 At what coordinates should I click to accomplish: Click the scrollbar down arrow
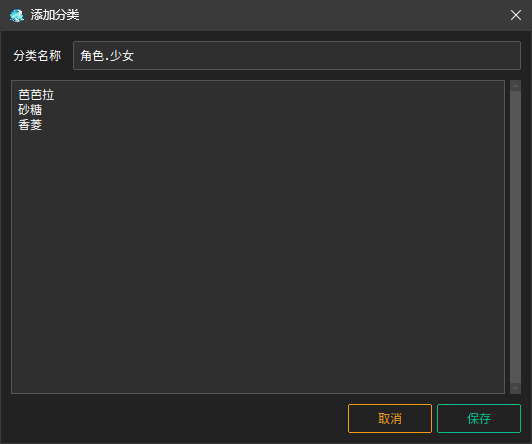[515, 388]
